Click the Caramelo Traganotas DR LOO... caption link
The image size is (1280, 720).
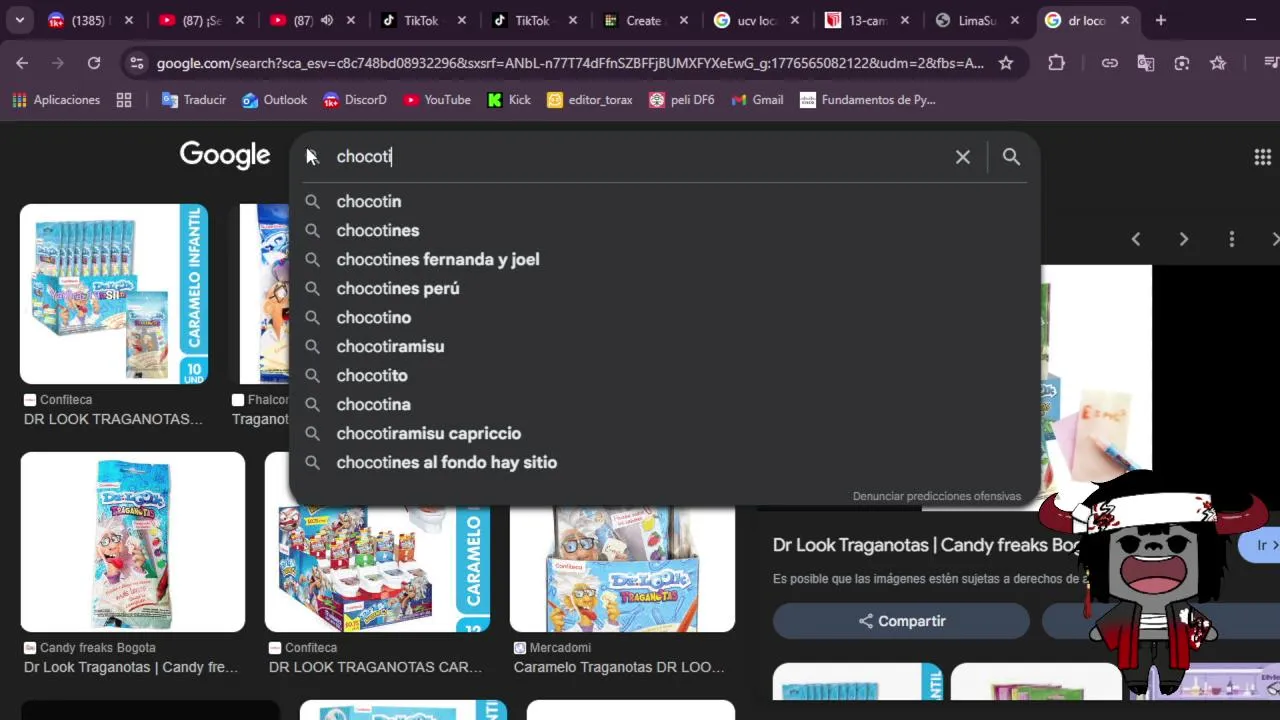pyautogui.click(x=619, y=667)
